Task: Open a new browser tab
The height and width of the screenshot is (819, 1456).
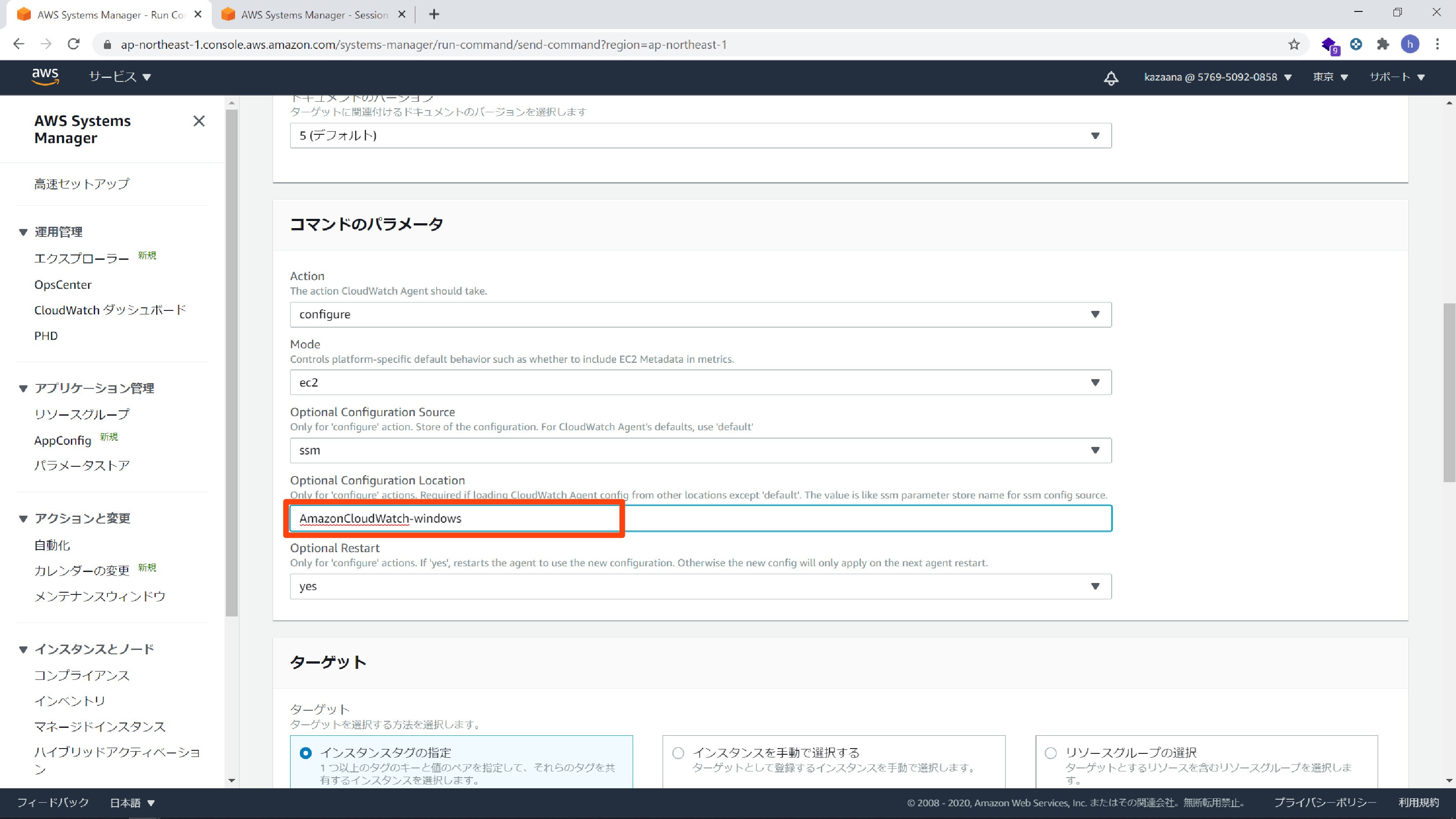Action: coord(434,15)
